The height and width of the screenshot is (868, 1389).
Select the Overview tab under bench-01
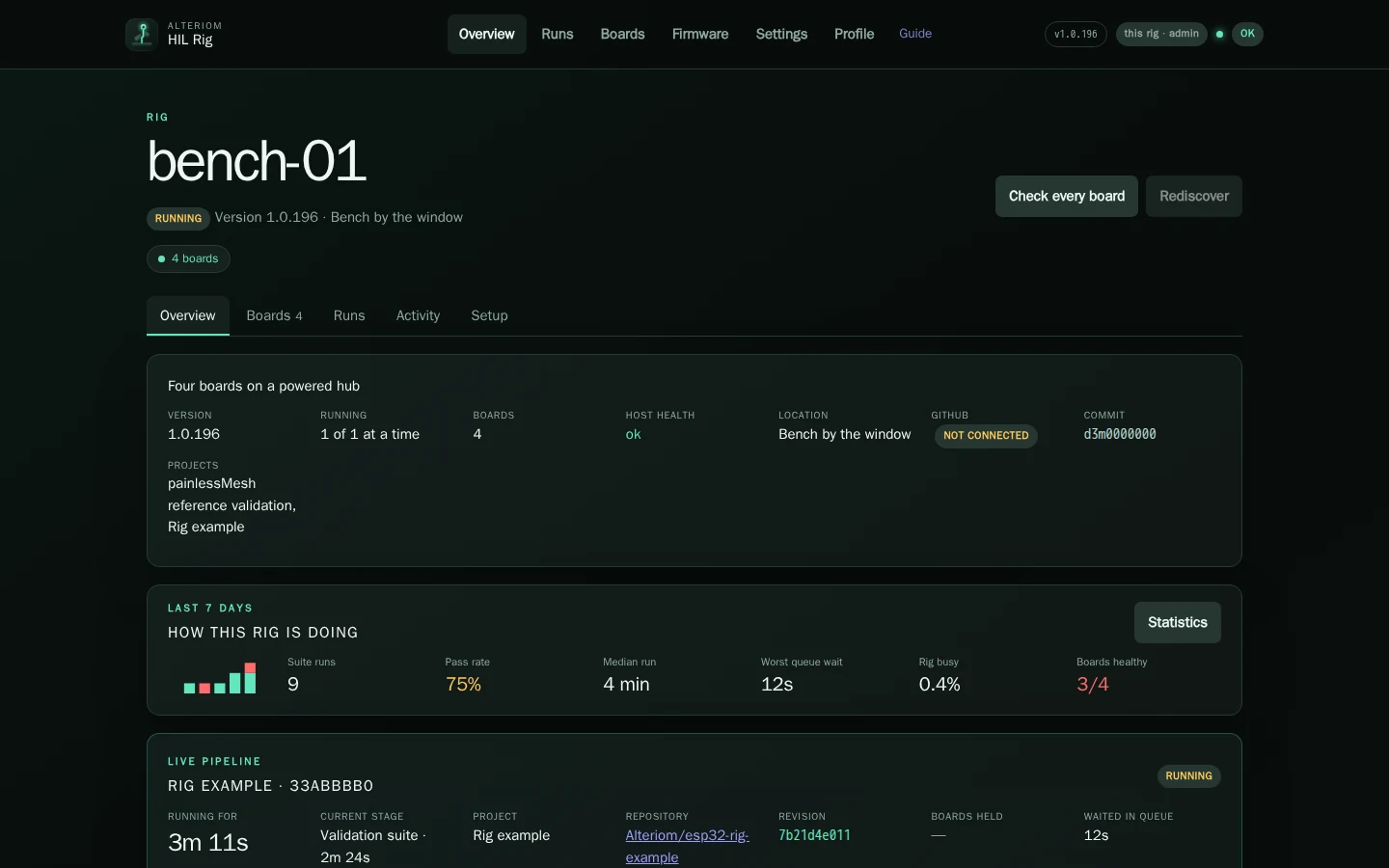[x=188, y=315]
